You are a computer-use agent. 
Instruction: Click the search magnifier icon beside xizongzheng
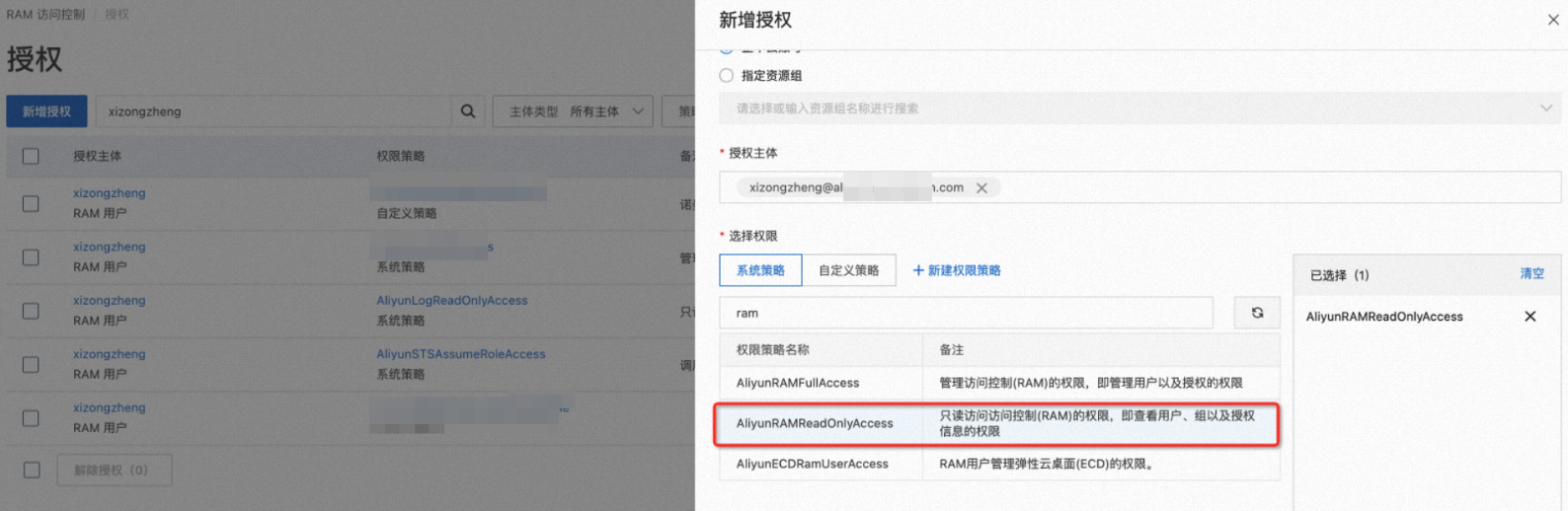tap(468, 111)
